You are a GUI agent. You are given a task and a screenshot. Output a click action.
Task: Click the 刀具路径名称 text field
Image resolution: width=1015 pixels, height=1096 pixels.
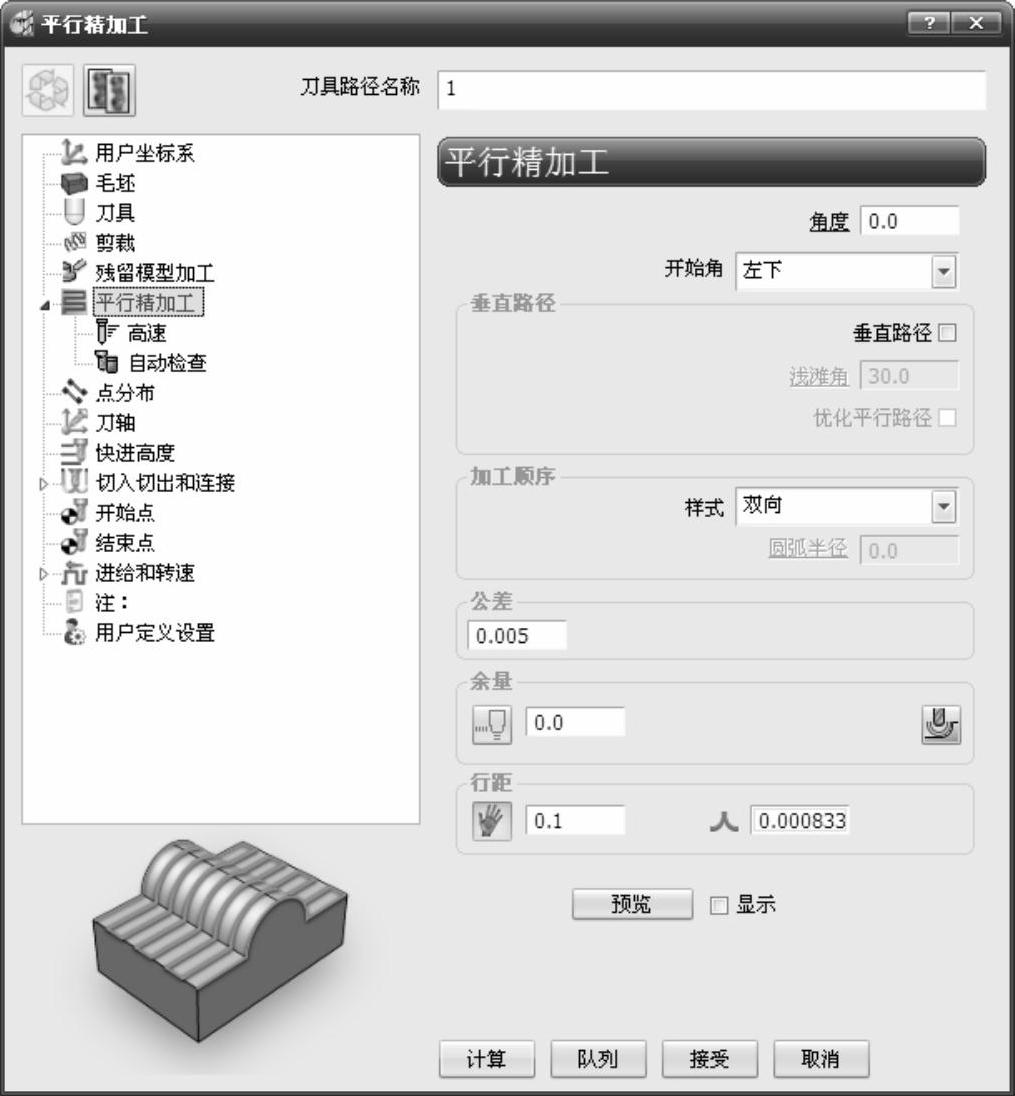click(712, 89)
